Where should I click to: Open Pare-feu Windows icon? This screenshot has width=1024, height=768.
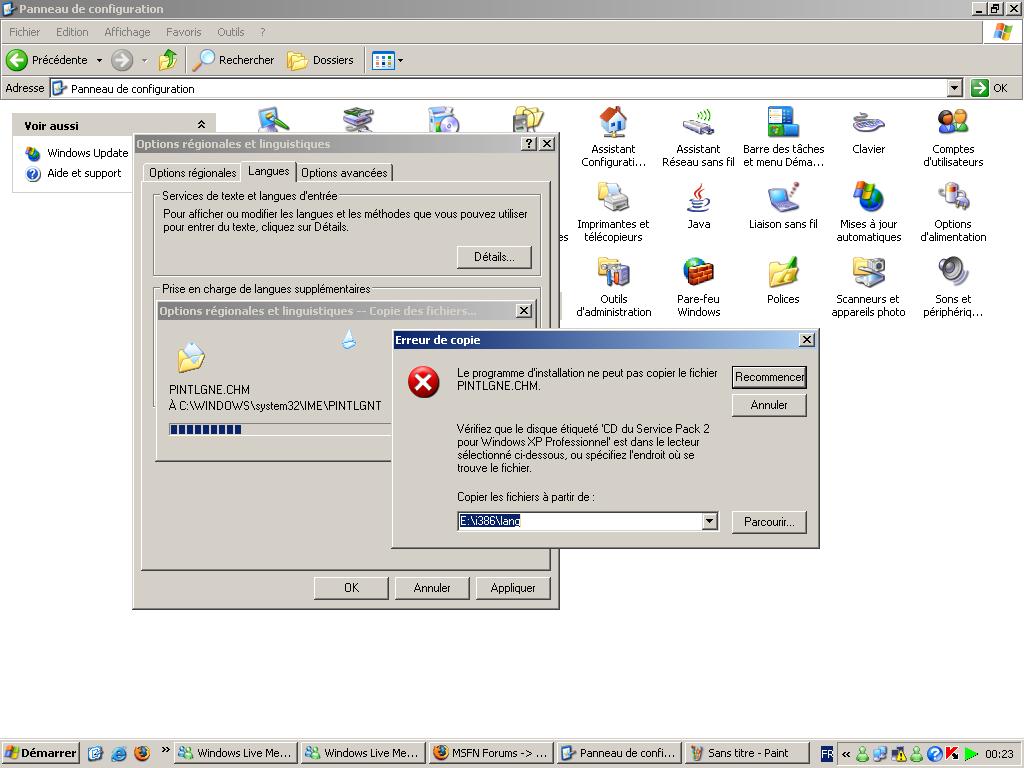[698, 272]
